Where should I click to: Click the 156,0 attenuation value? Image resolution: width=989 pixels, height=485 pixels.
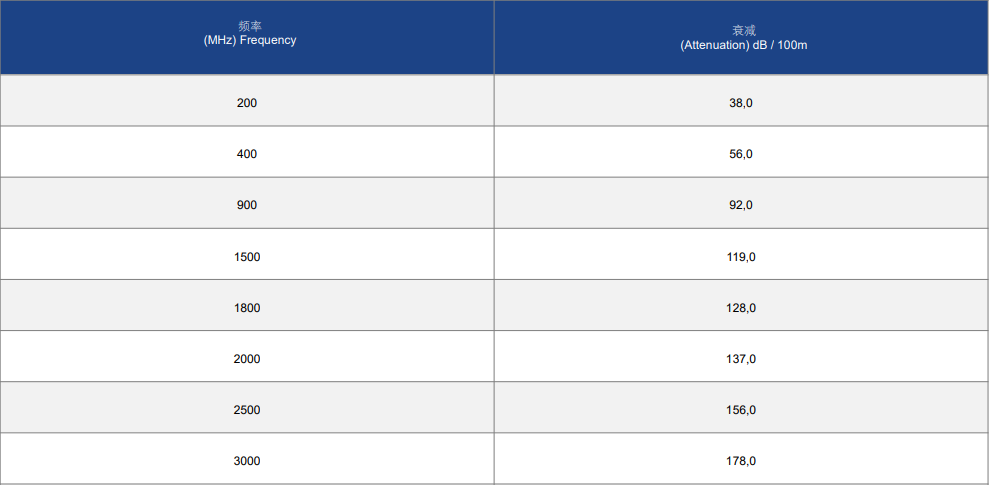tap(741, 410)
